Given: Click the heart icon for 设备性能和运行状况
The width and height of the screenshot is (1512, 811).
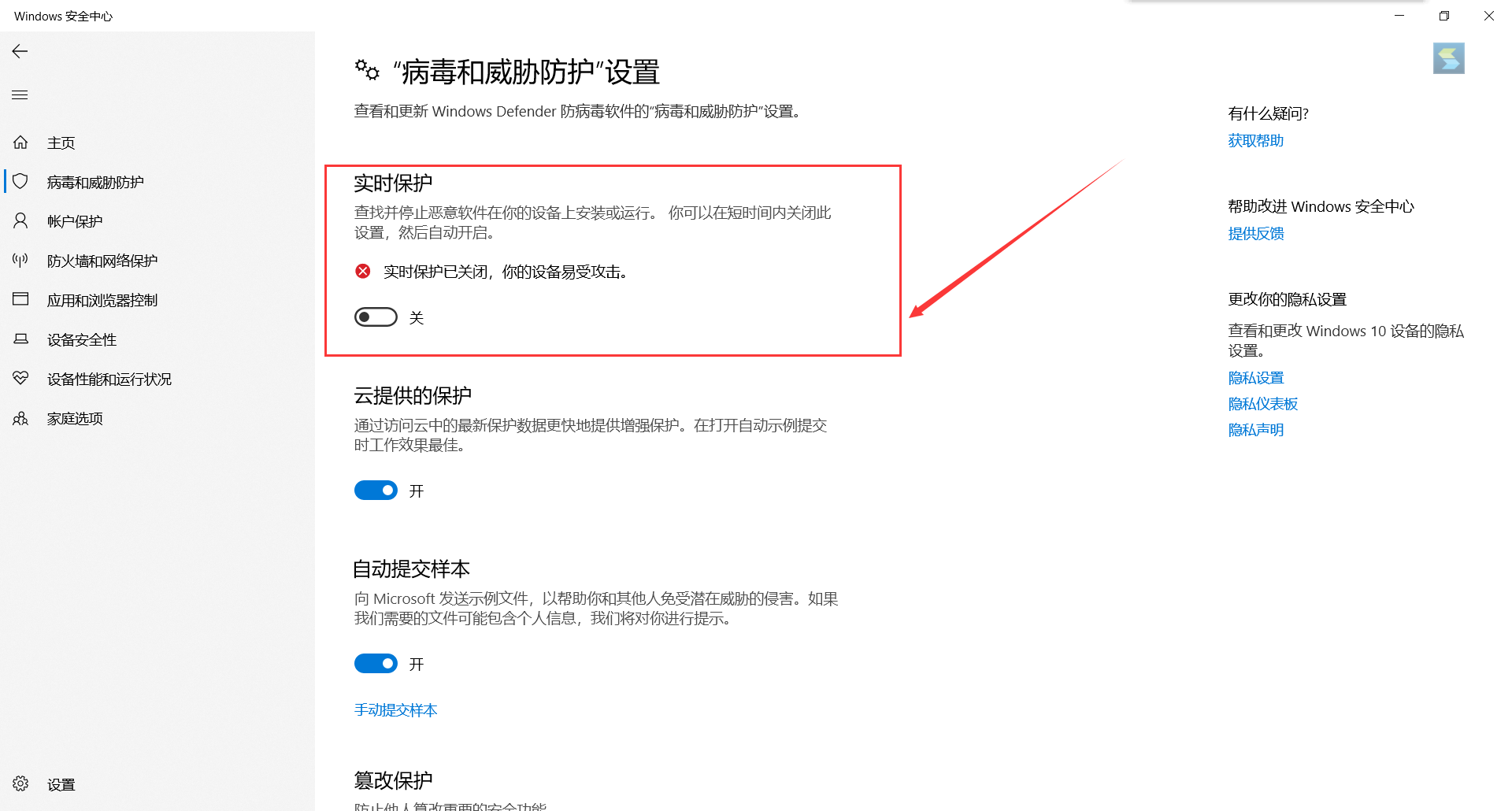Looking at the screenshot, I should point(20,379).
